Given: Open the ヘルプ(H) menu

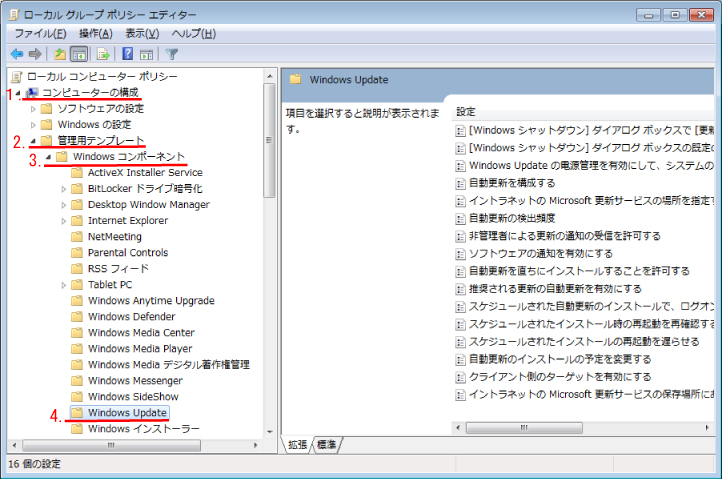Looking at the screenshot, I should (x=194, y=34).
